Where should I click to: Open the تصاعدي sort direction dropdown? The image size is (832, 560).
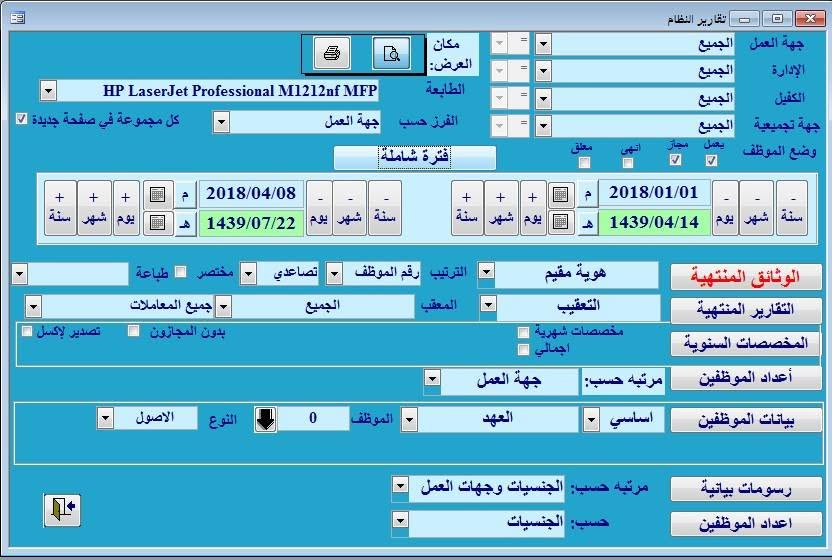(x=248, y=274)
